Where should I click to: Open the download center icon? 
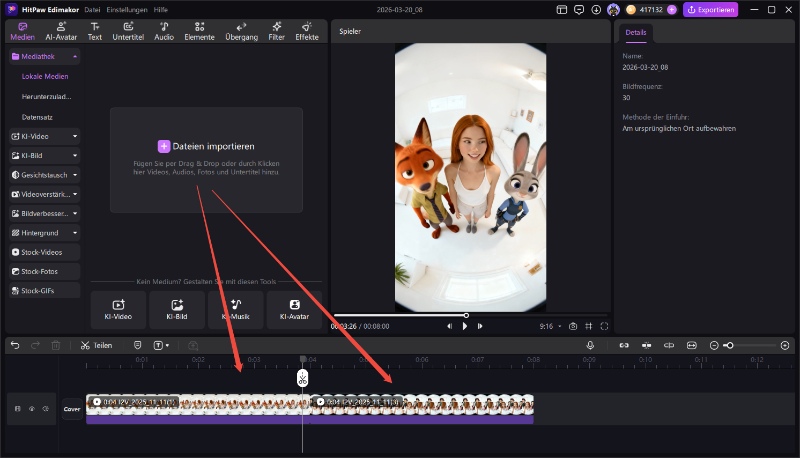pos(596,10)
